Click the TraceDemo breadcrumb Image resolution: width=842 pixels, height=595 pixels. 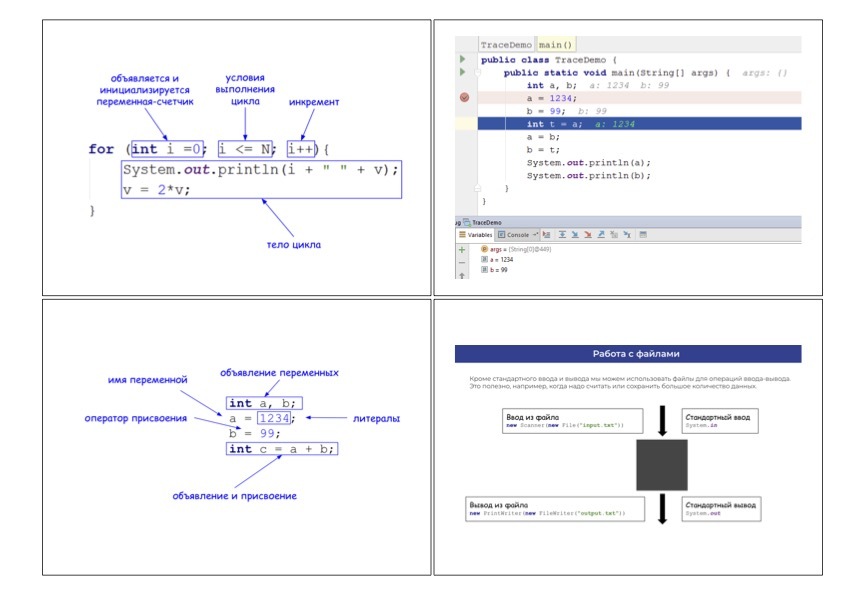pyautogui.click(x=506, y=45)
